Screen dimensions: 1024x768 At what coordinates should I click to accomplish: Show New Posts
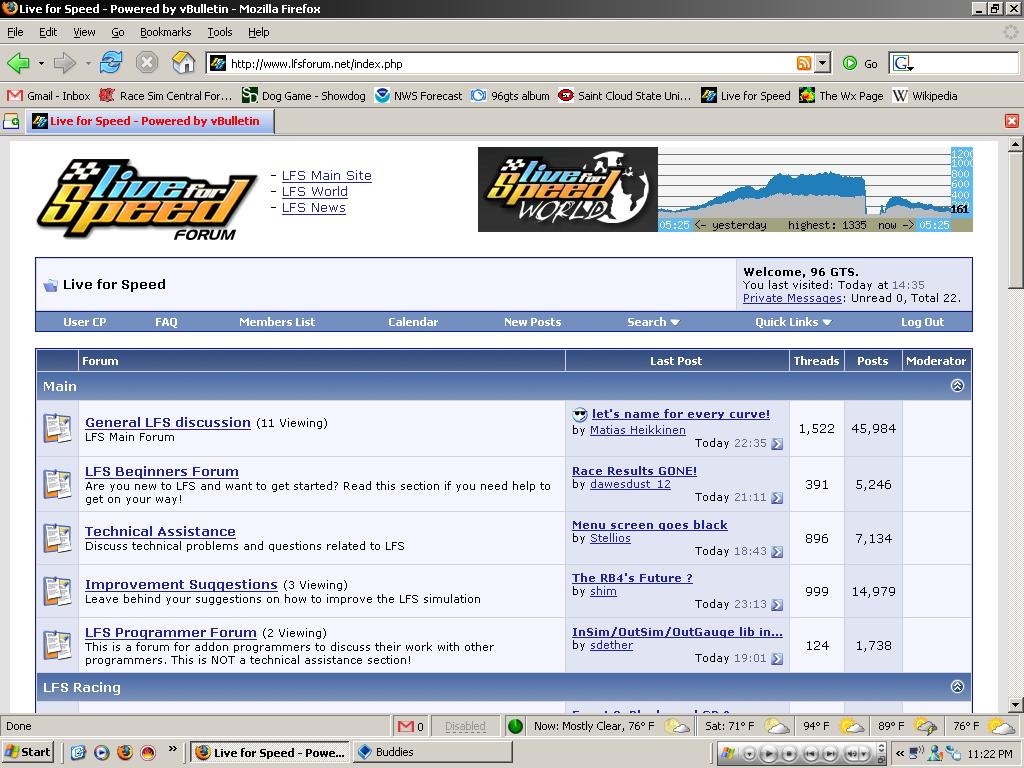[532, 322]
